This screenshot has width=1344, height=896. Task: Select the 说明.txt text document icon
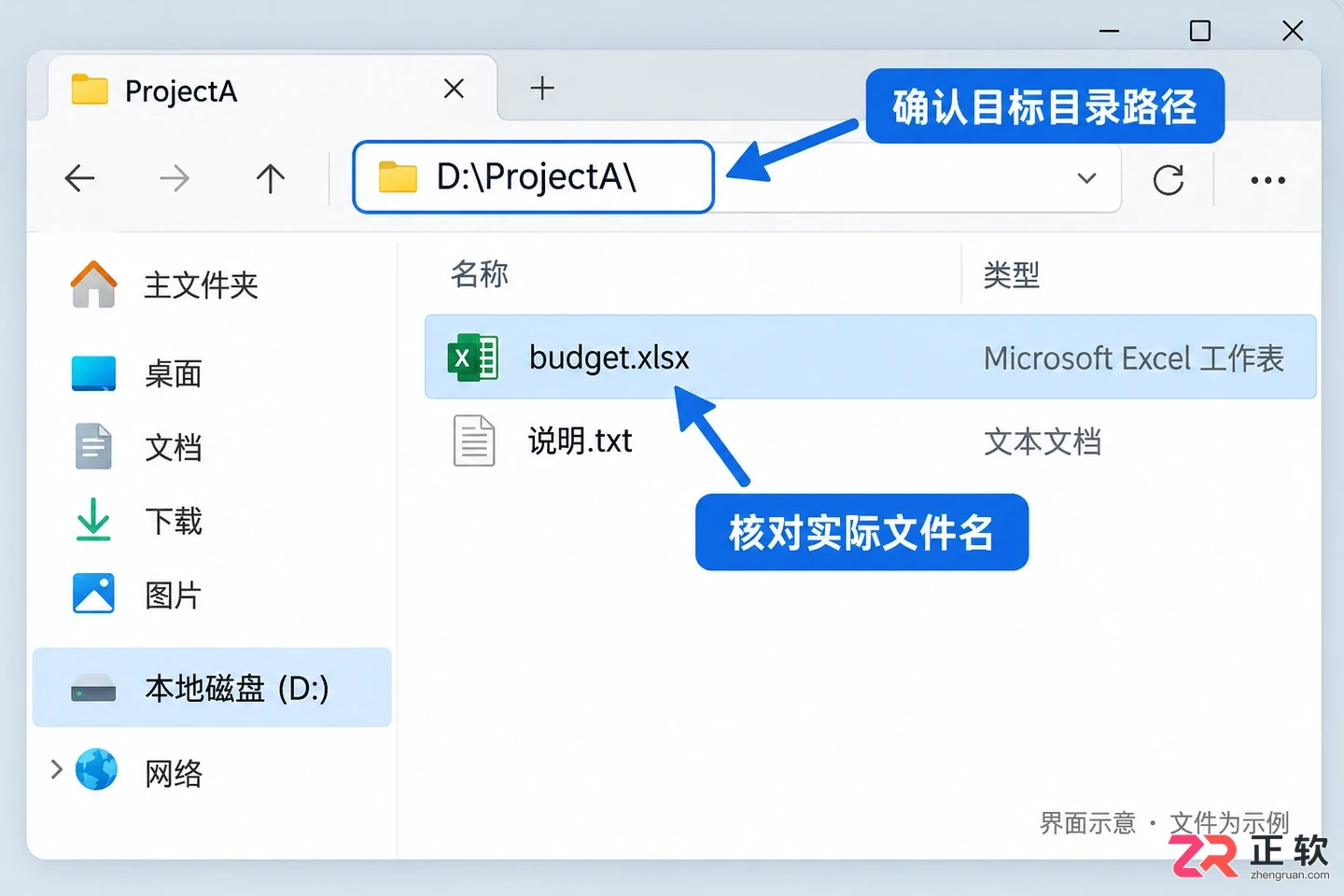click(x=474, y=441)
